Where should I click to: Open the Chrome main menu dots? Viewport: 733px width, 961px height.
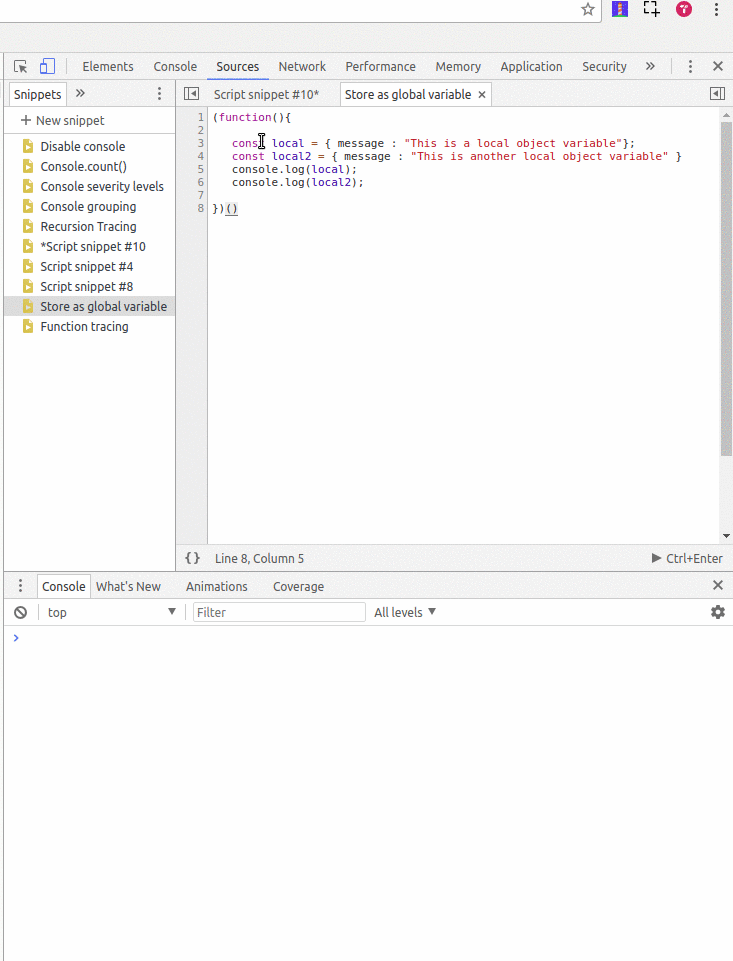click(x=716, y=9)
